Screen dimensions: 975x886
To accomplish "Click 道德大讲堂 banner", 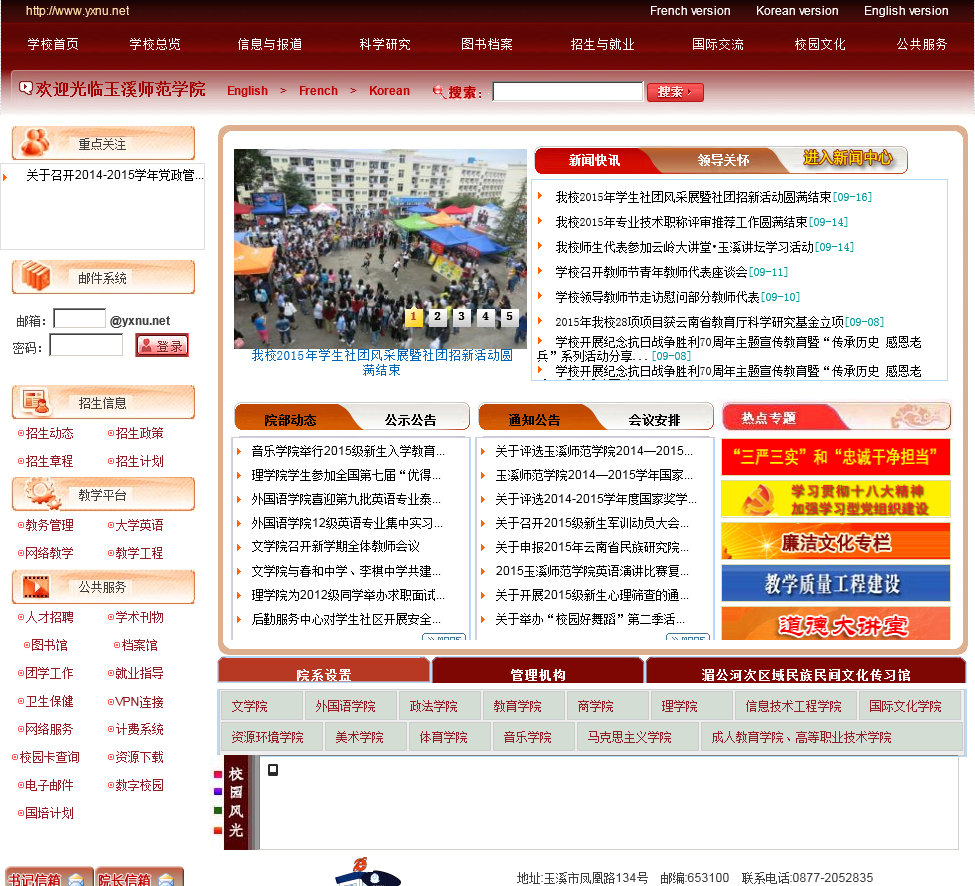I will click(x=836, y=624).
